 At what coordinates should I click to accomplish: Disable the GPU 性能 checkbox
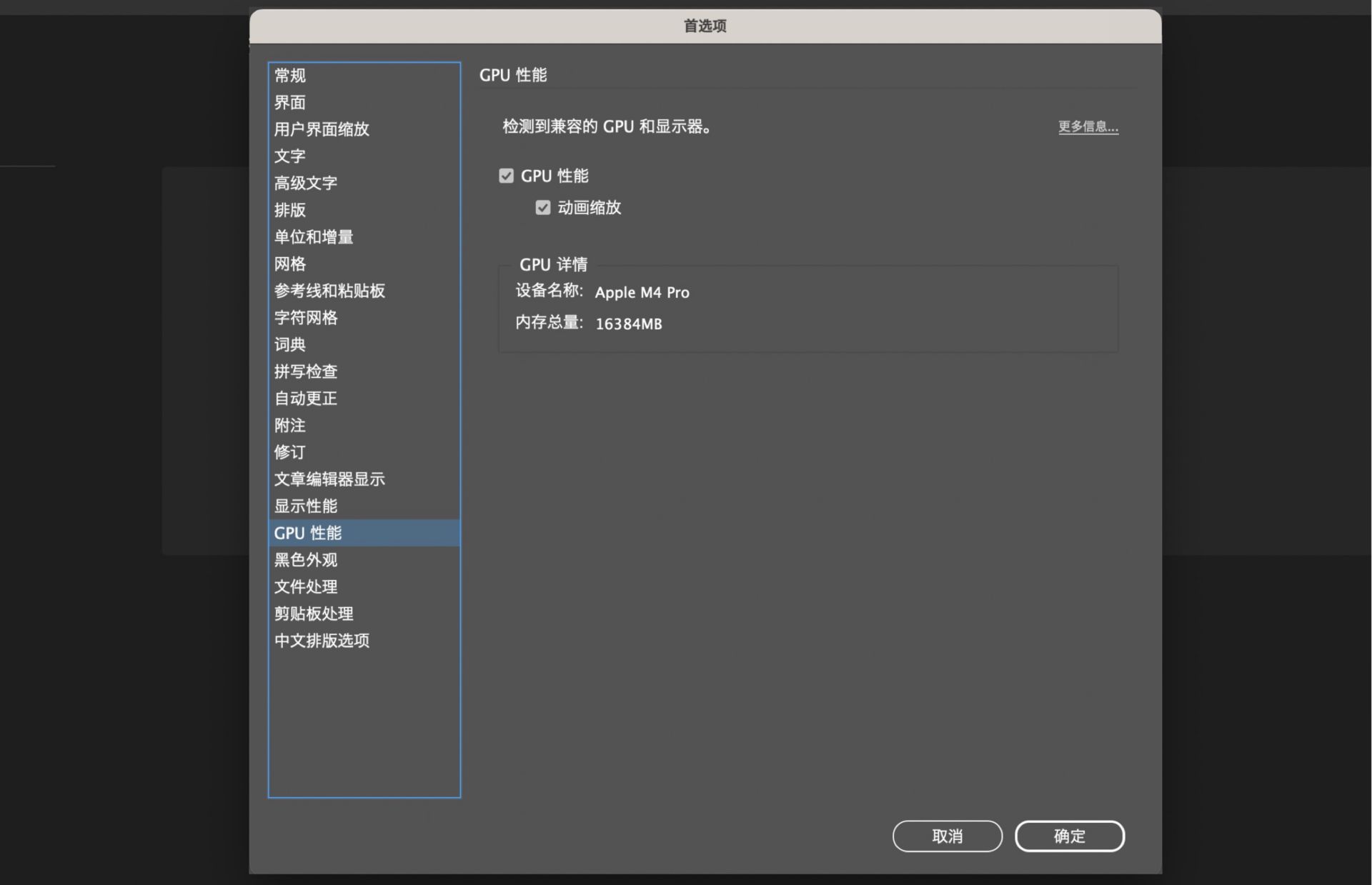[506, 175]
